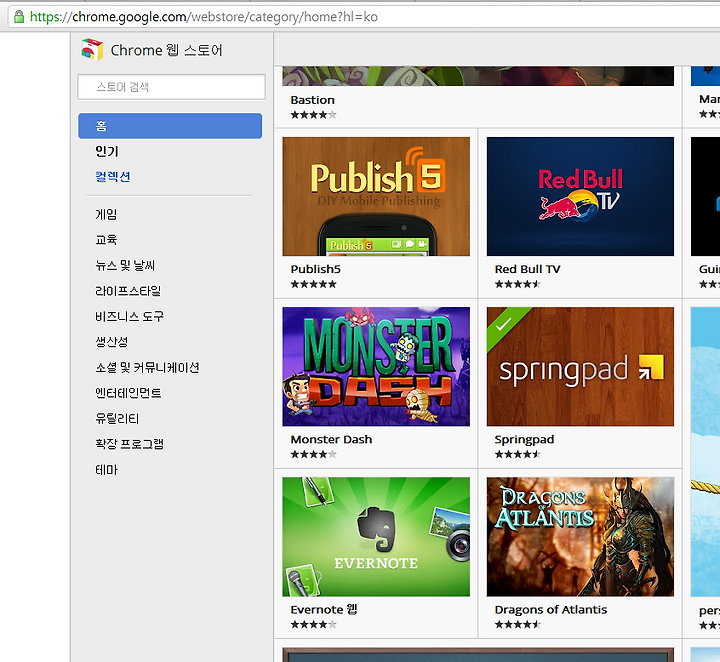
Task: Click the browser address bar URL
Action: pyautogui.click(x=204, y=17)
